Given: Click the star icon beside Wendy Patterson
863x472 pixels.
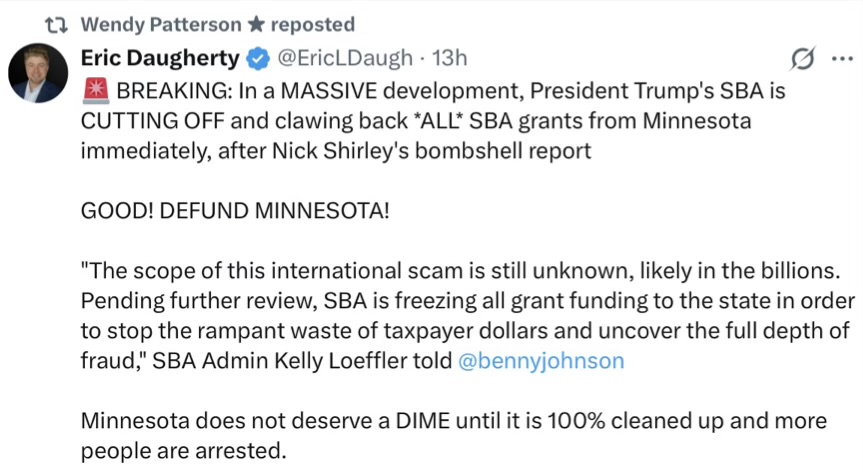Looking at the screenshot, I should pyautogui.click(x=256, y=24).
